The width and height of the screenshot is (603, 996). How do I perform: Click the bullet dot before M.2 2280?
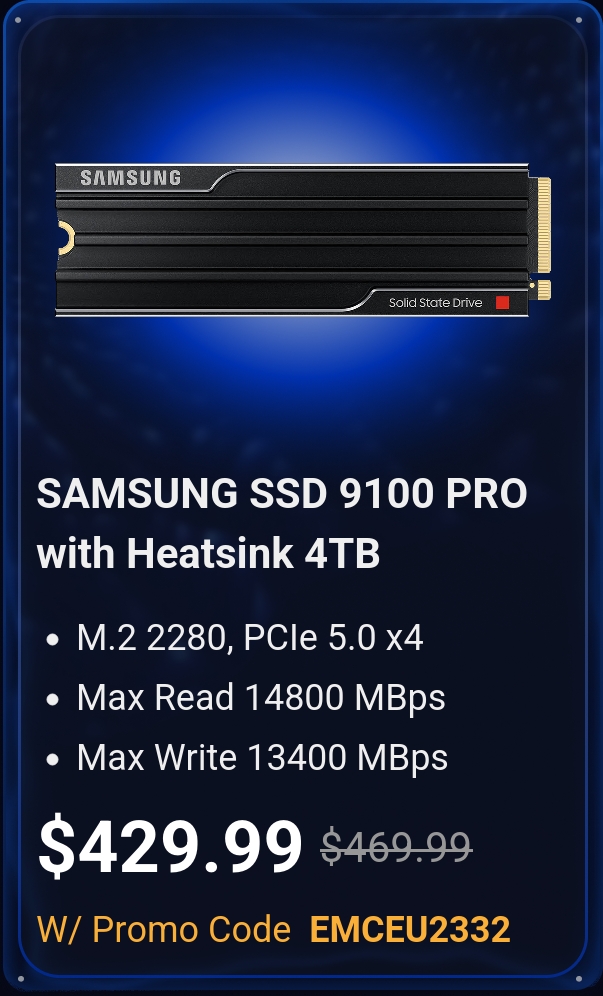[x=53, y=640]
